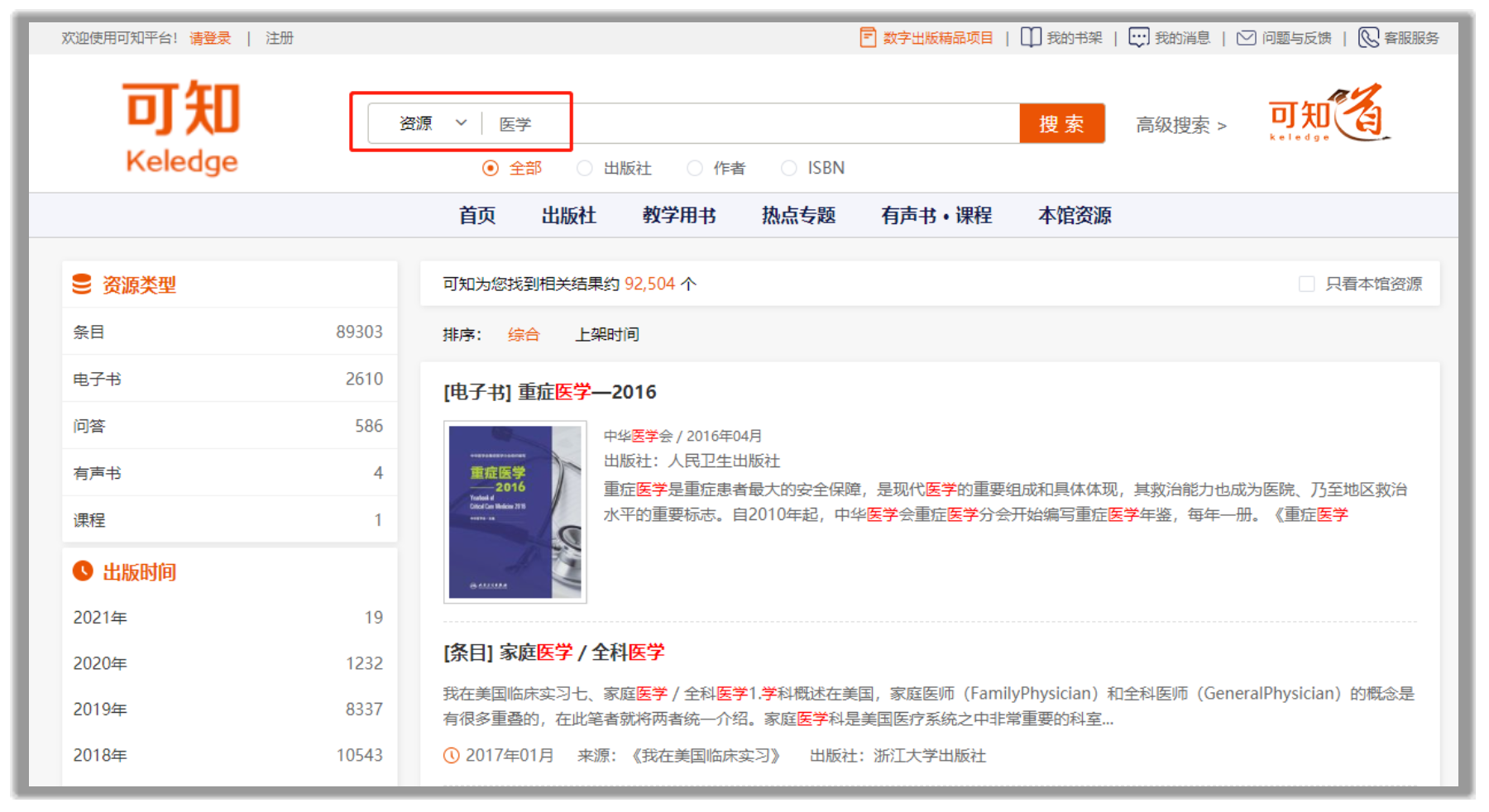Click the 数字出版精品项目 document icon

[x=868, y=37]
